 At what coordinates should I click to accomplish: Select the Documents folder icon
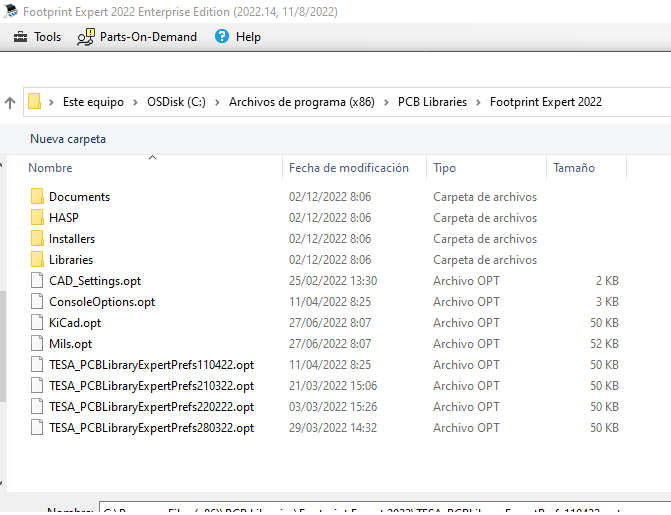point(37,196)
